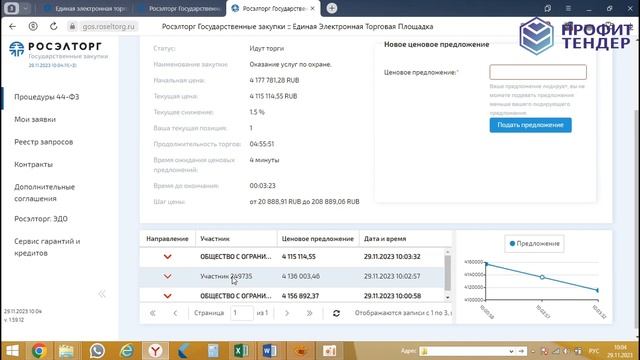The width and height of the screenshot is (640, 360).
Task: Click the down arrow in 10:02:57 row
Action: [x=167, y=276]
